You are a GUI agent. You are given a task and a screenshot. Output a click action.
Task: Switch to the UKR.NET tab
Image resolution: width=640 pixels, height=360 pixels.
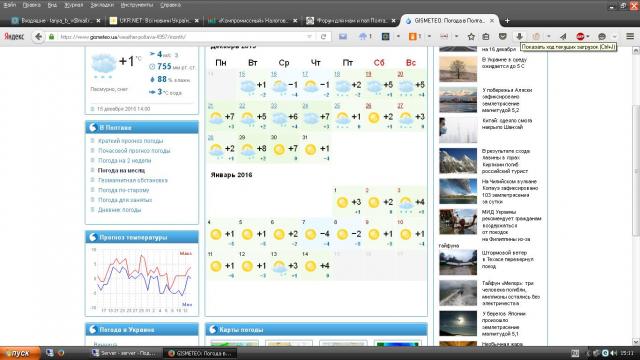[x=154, y=20]
